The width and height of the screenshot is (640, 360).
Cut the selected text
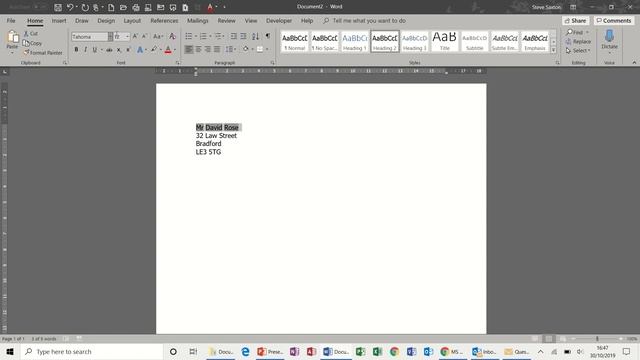pyautogui.click(x=31, y=33)
